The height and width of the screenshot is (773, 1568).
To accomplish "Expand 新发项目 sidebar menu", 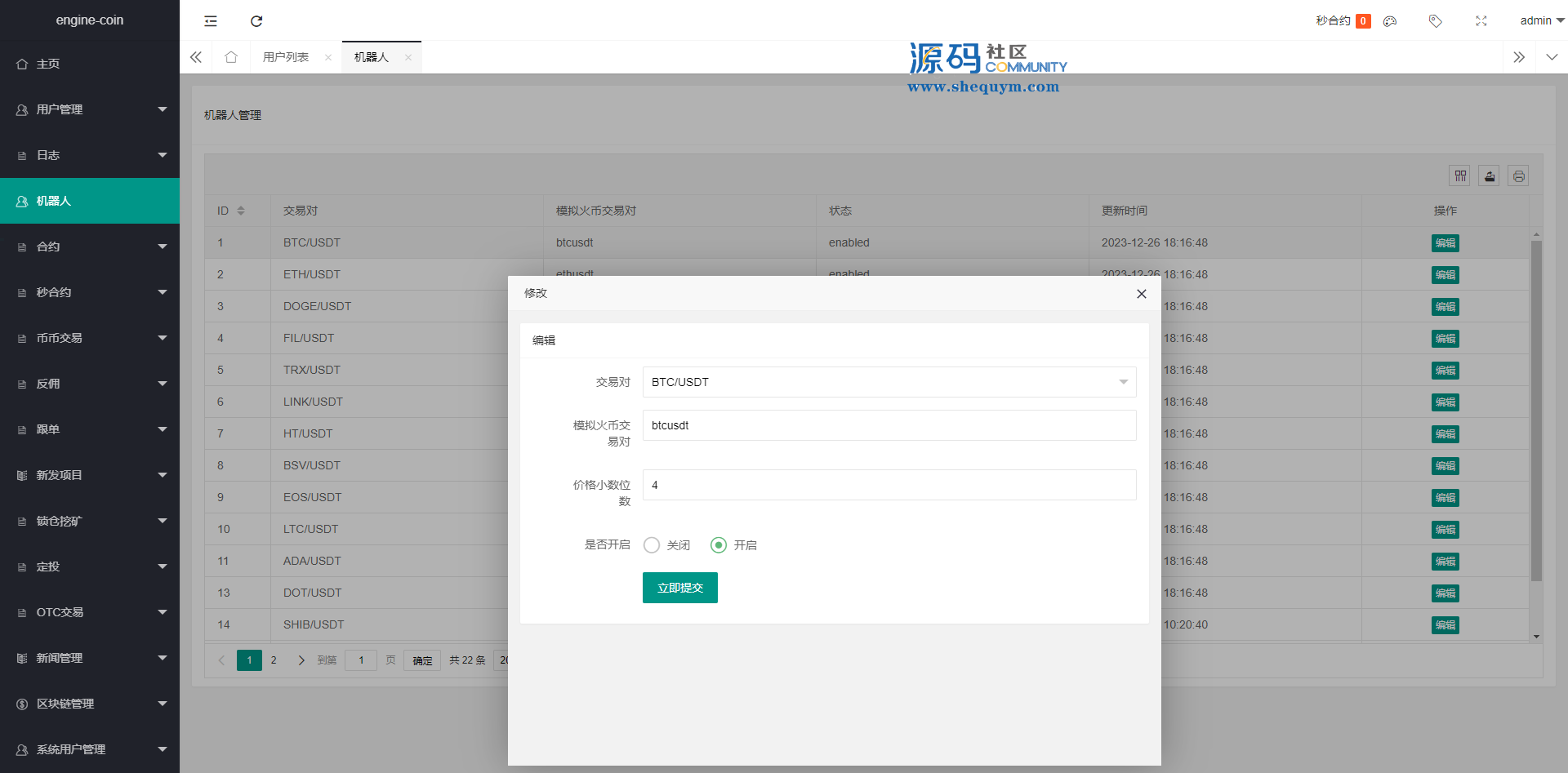I will (x=90, y=475).
